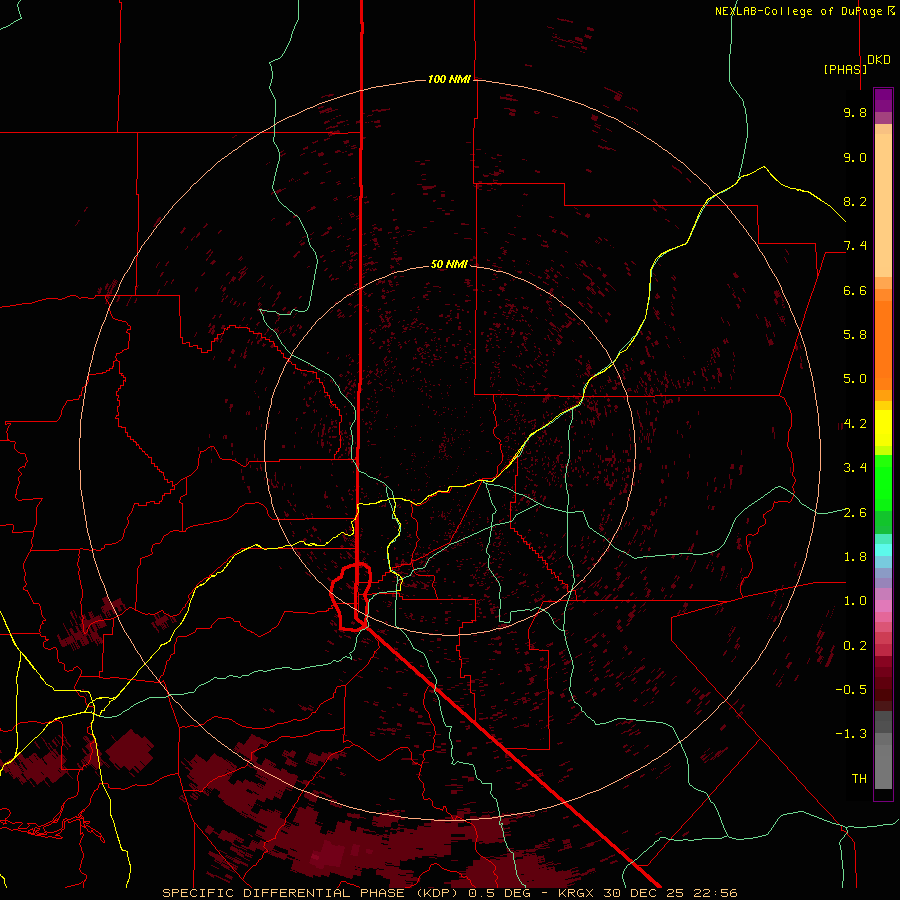Click the 0.2 value on the color scale
The width and height of the screenshot is (900, 900).
[x=855, y=646]
